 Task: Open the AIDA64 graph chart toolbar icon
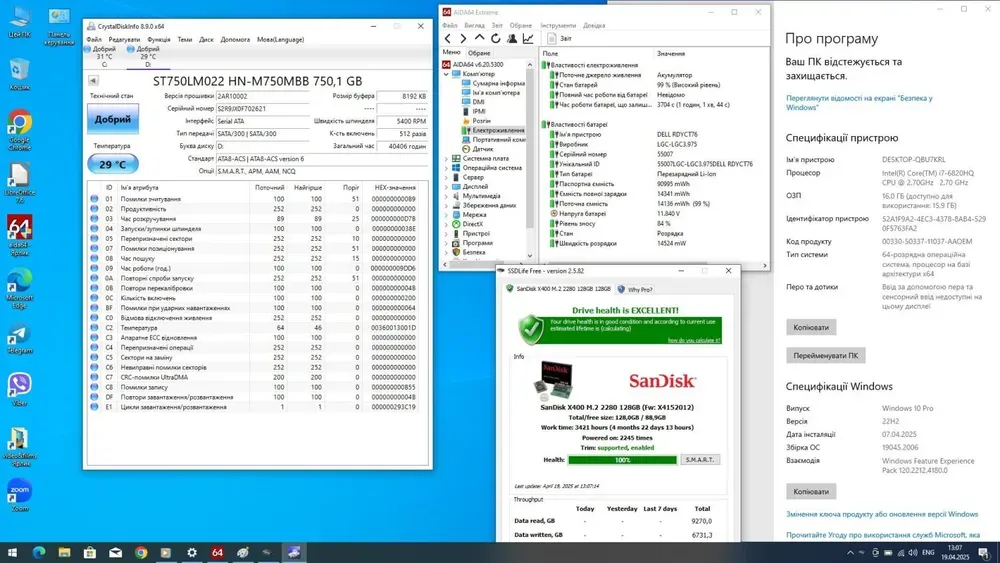coord(528,39)
